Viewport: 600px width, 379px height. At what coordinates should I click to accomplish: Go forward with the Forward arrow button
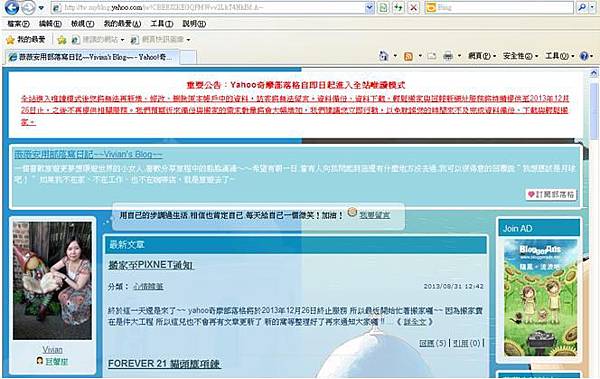coord(28,7)
